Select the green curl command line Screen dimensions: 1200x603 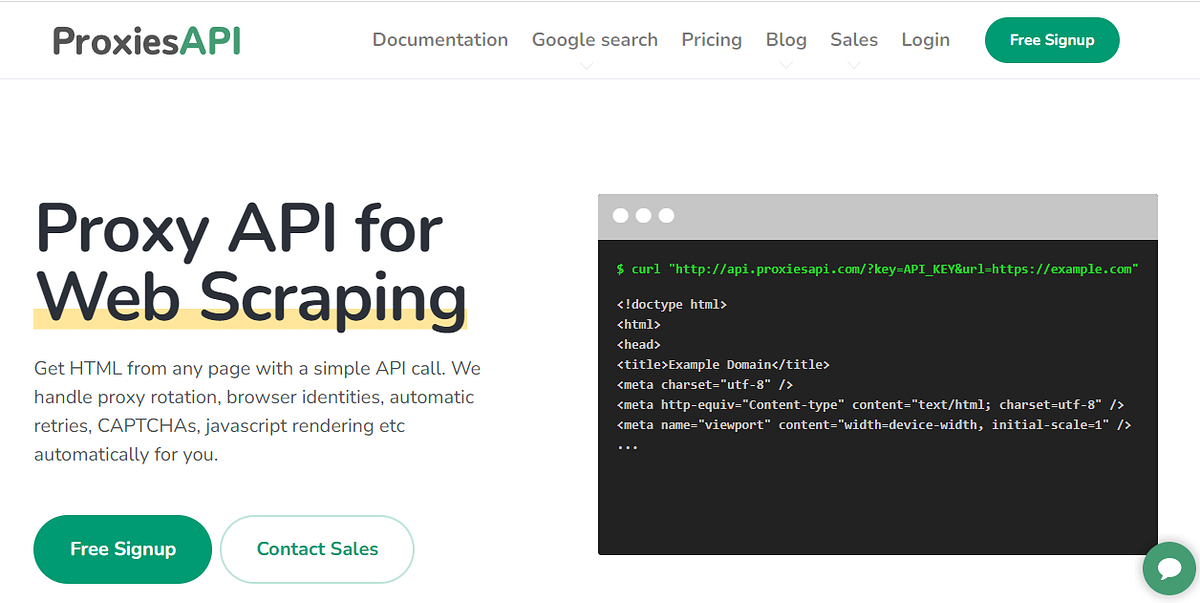(880, 269)
